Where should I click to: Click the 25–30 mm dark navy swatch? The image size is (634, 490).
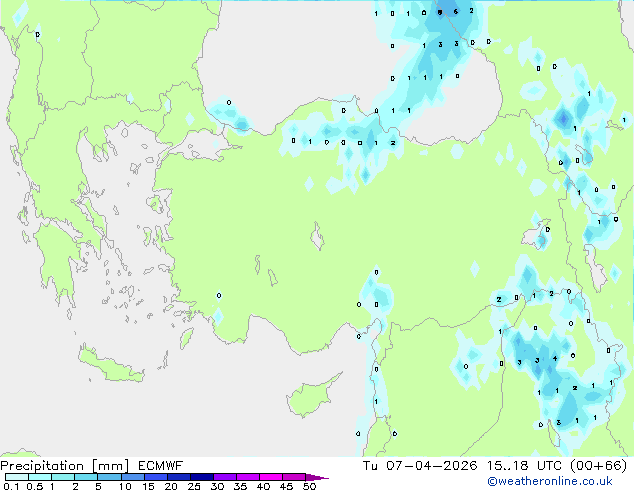(x=202, y=477)
